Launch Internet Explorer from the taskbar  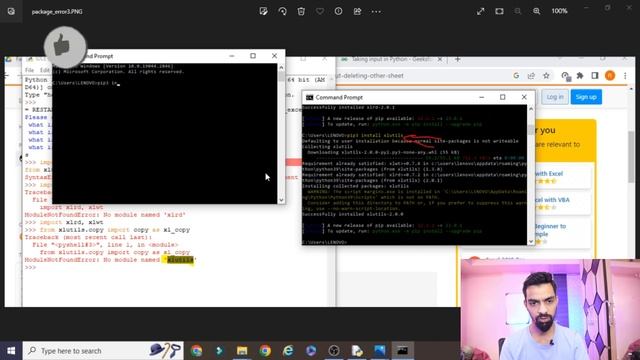(x=288, y=351)
